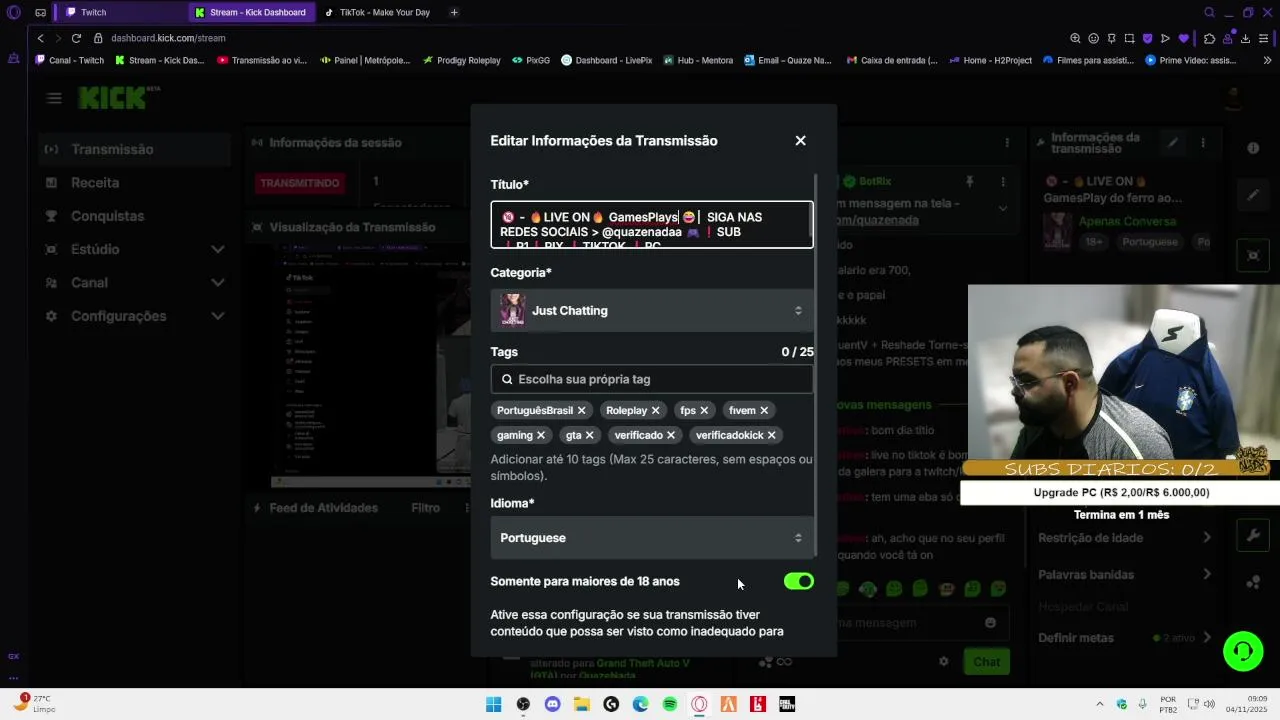Open the weather widget showing 27°C

click(34, 704)
